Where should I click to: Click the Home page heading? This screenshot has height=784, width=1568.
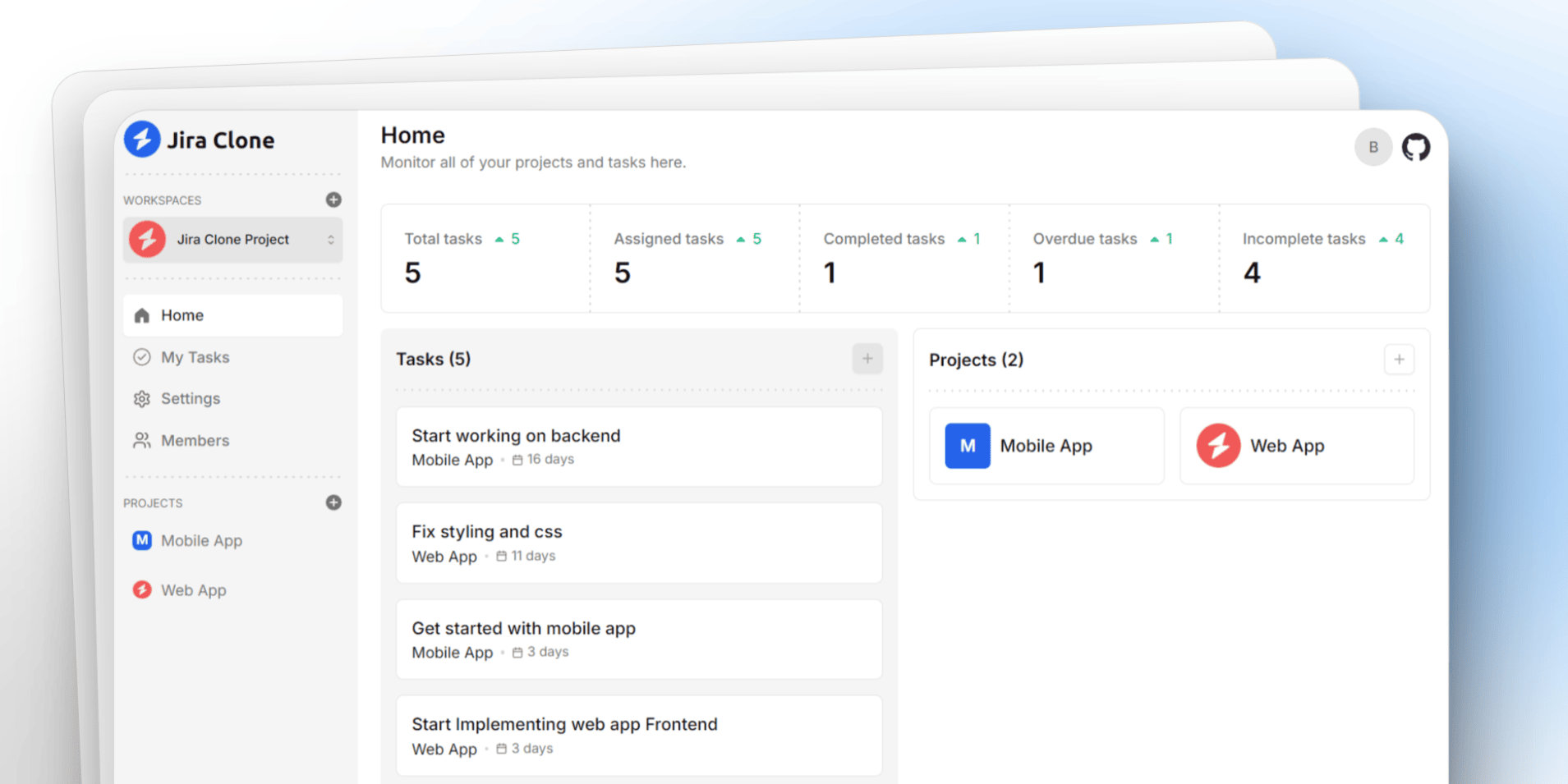pyautogui.click(x=413, y=135)
